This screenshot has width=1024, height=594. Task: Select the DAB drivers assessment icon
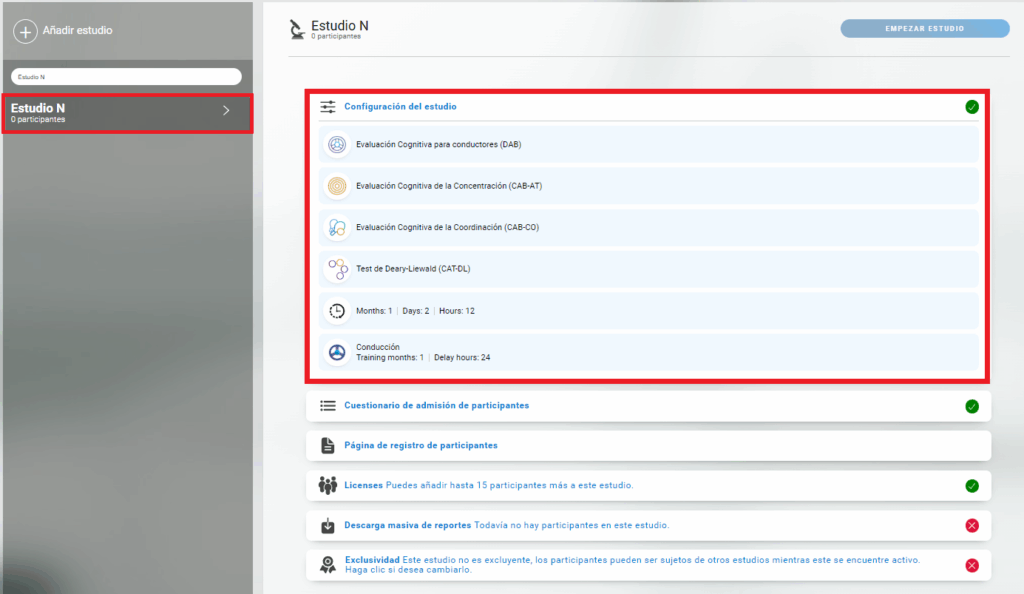pos(337,145)
